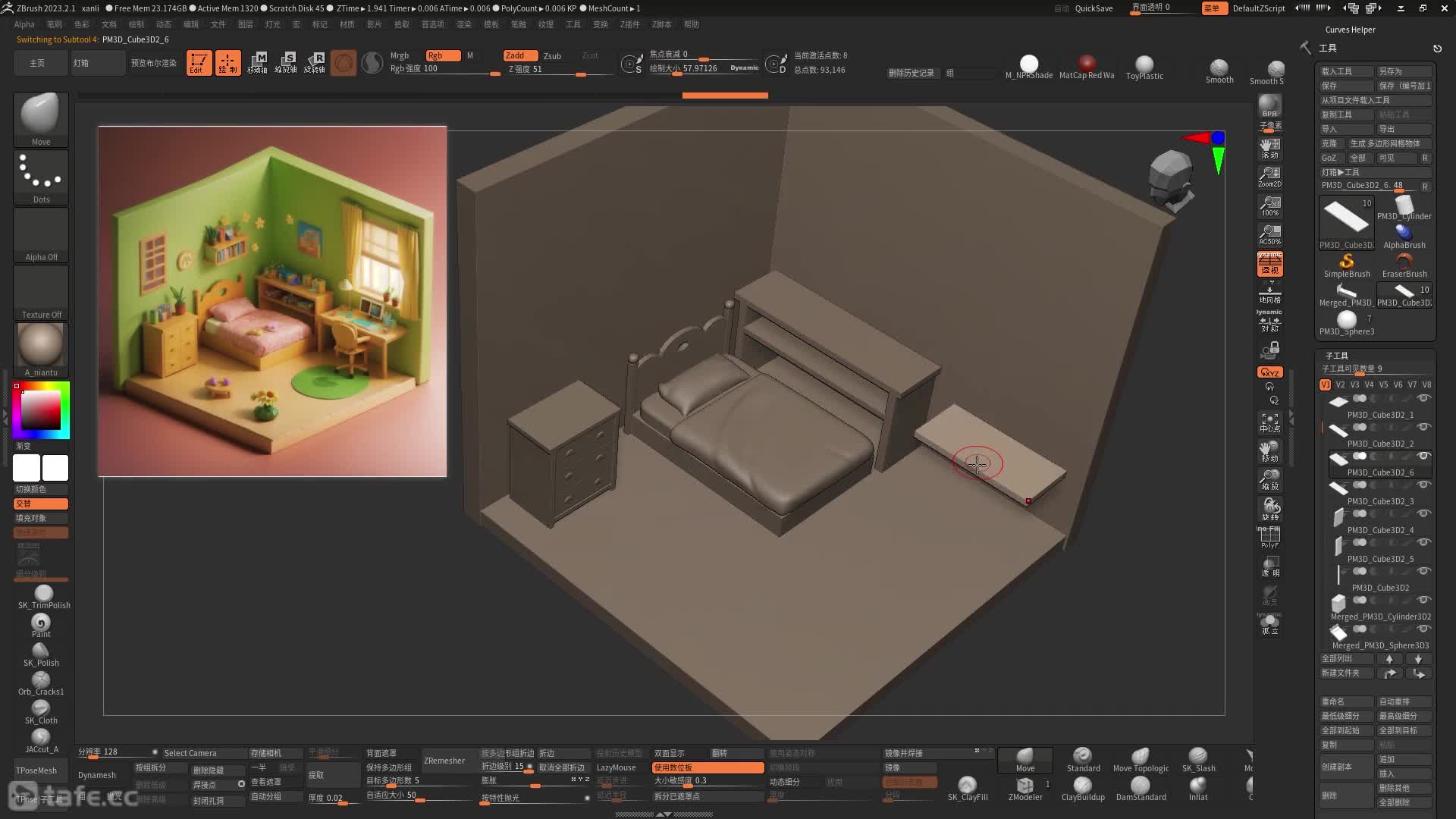Set canvas to 100% actual size
This screenshot has height=819, width=1456.
pos(1269,206)
